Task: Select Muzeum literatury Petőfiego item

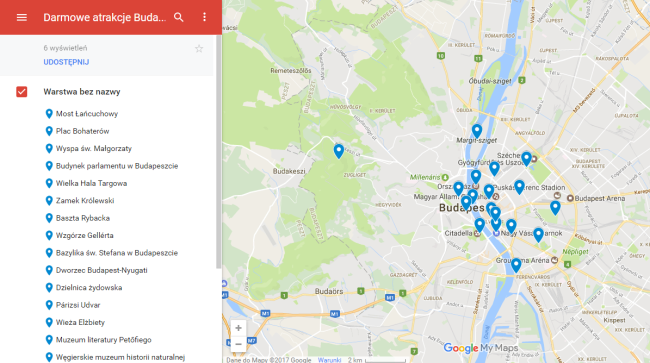Action: [104, 340]
